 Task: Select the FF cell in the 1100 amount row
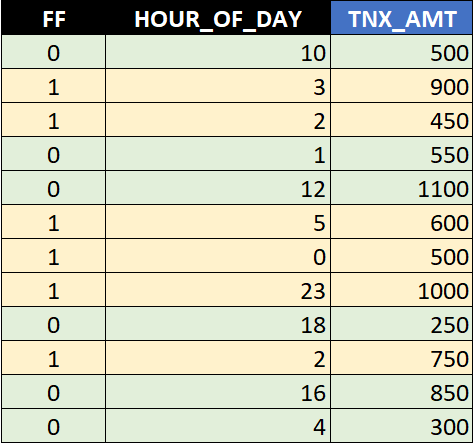(53, 188)
